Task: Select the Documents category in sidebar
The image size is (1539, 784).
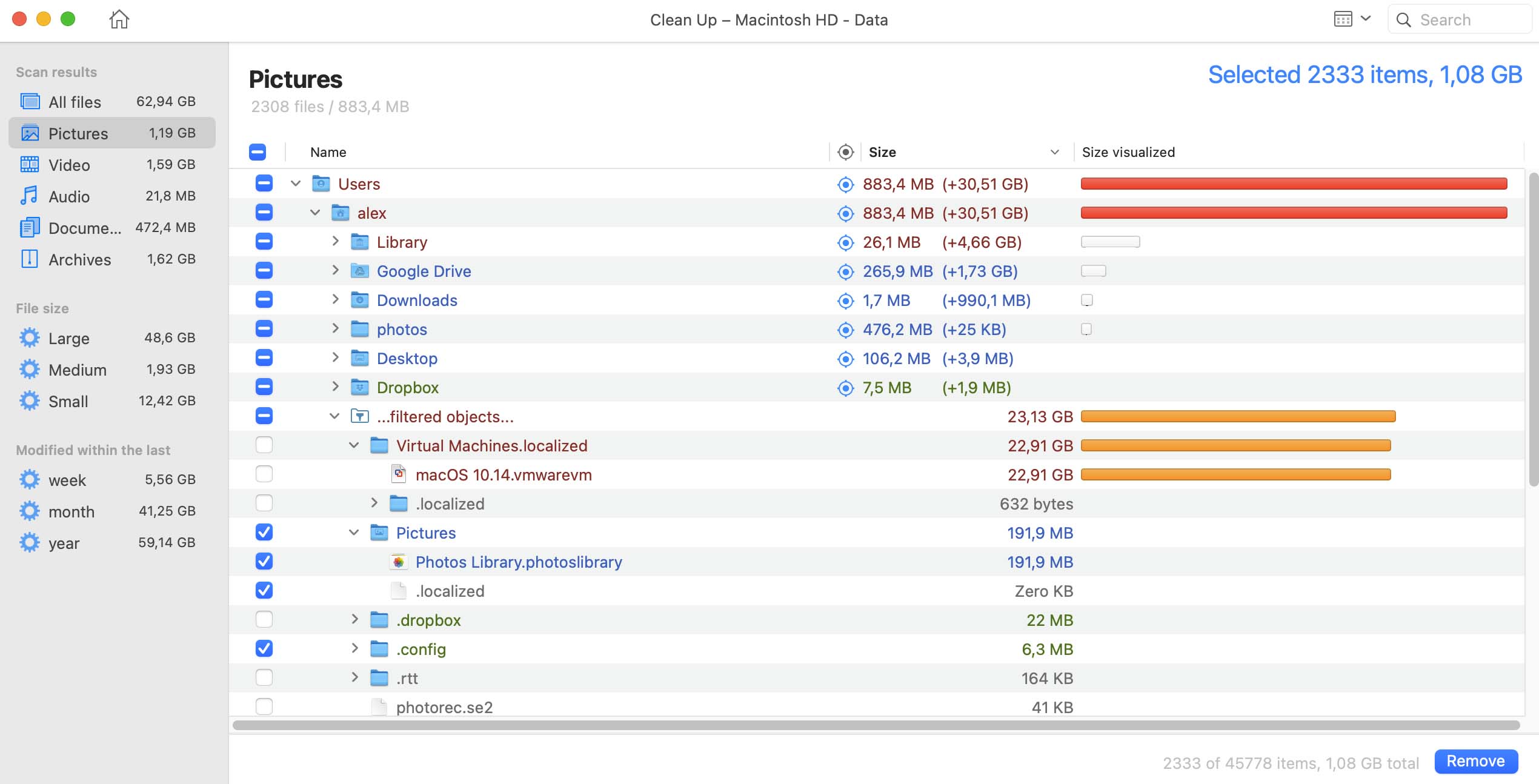Action: 84,228
